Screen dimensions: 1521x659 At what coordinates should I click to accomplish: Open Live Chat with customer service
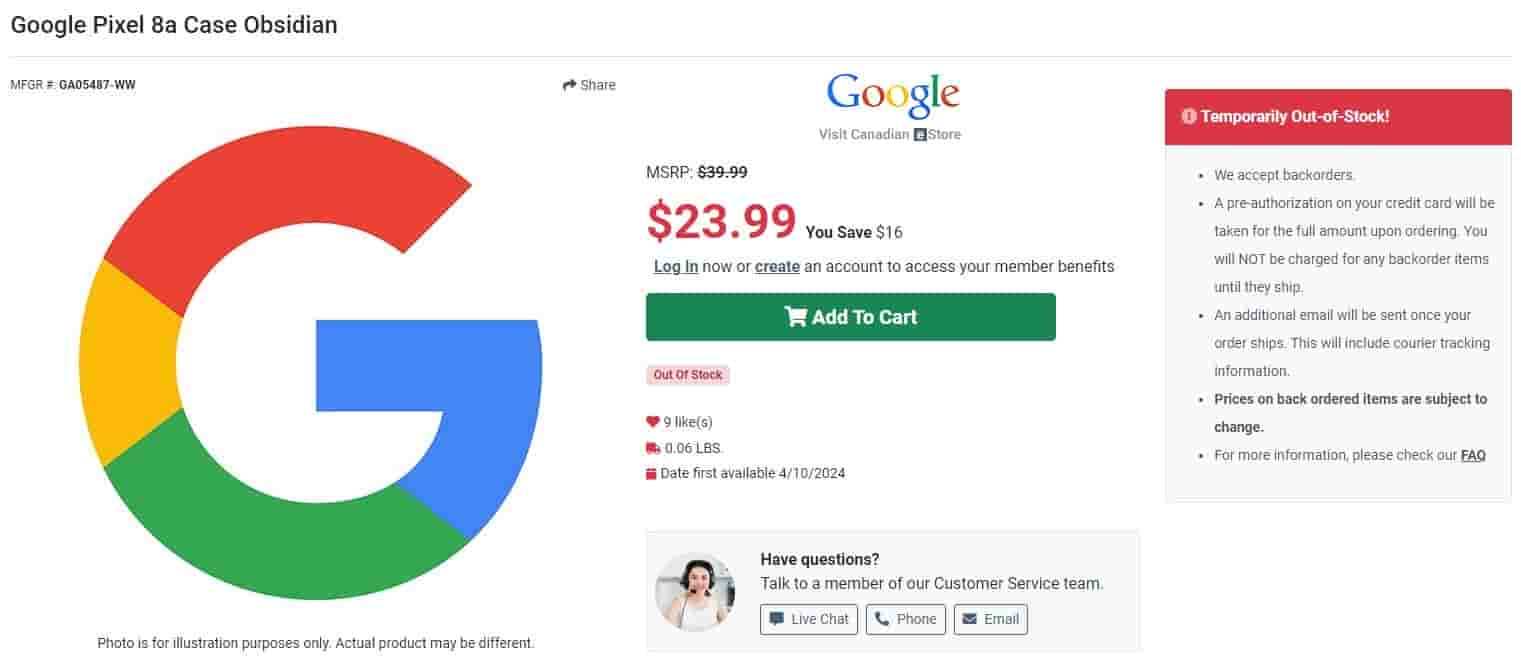coord(809,619)
